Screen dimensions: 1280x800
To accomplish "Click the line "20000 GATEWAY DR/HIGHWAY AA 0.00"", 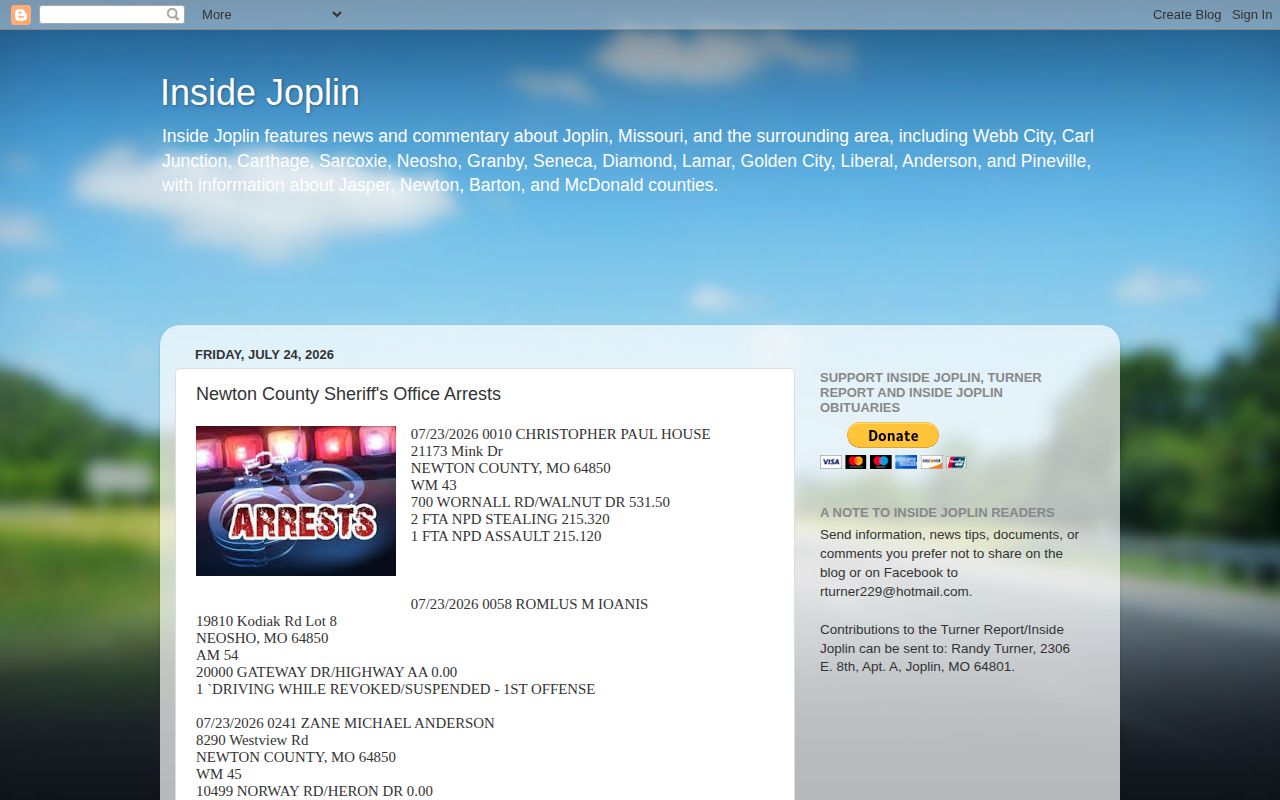I will [x=326, y=672].
